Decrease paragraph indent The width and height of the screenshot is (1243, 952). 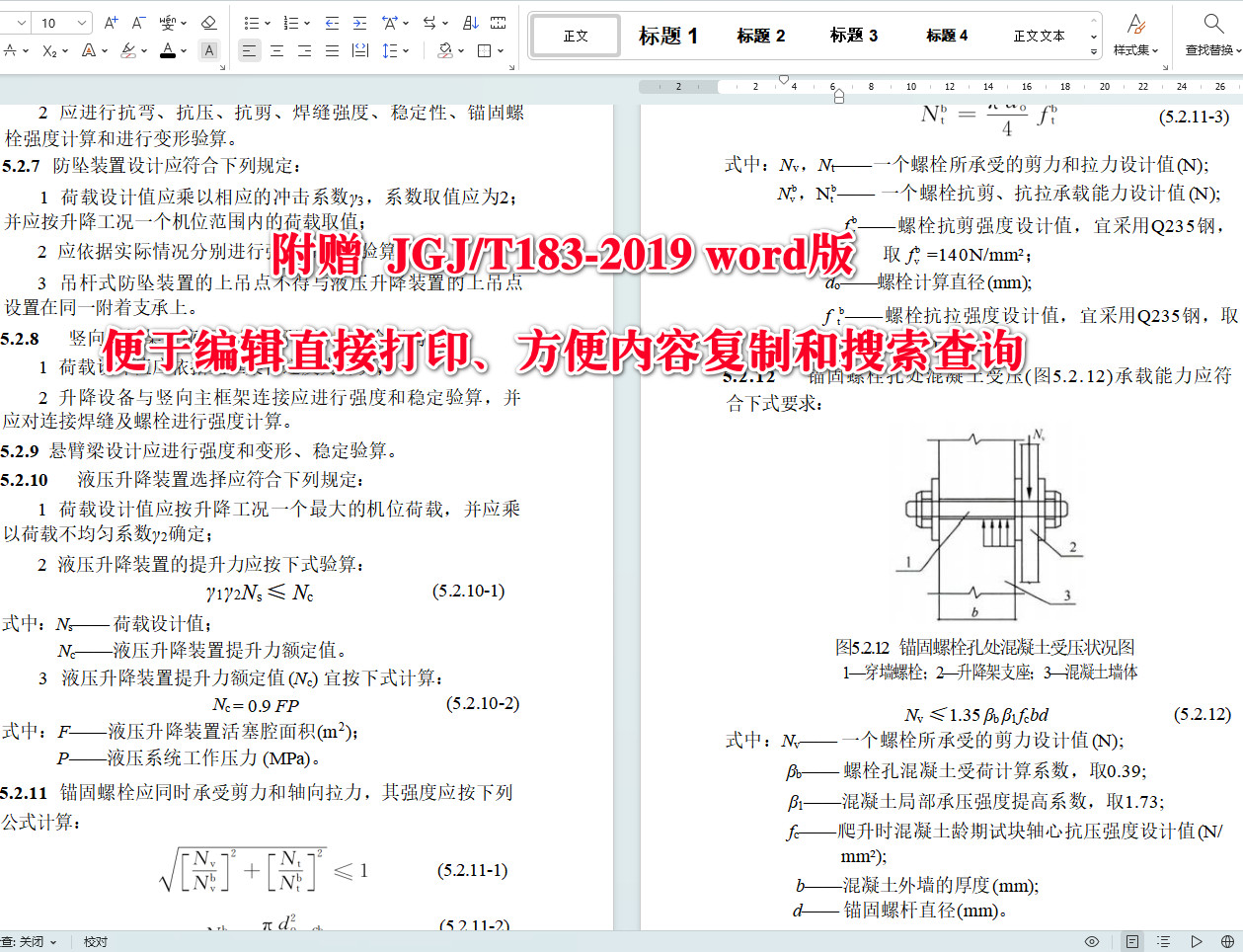coord(333,23)
